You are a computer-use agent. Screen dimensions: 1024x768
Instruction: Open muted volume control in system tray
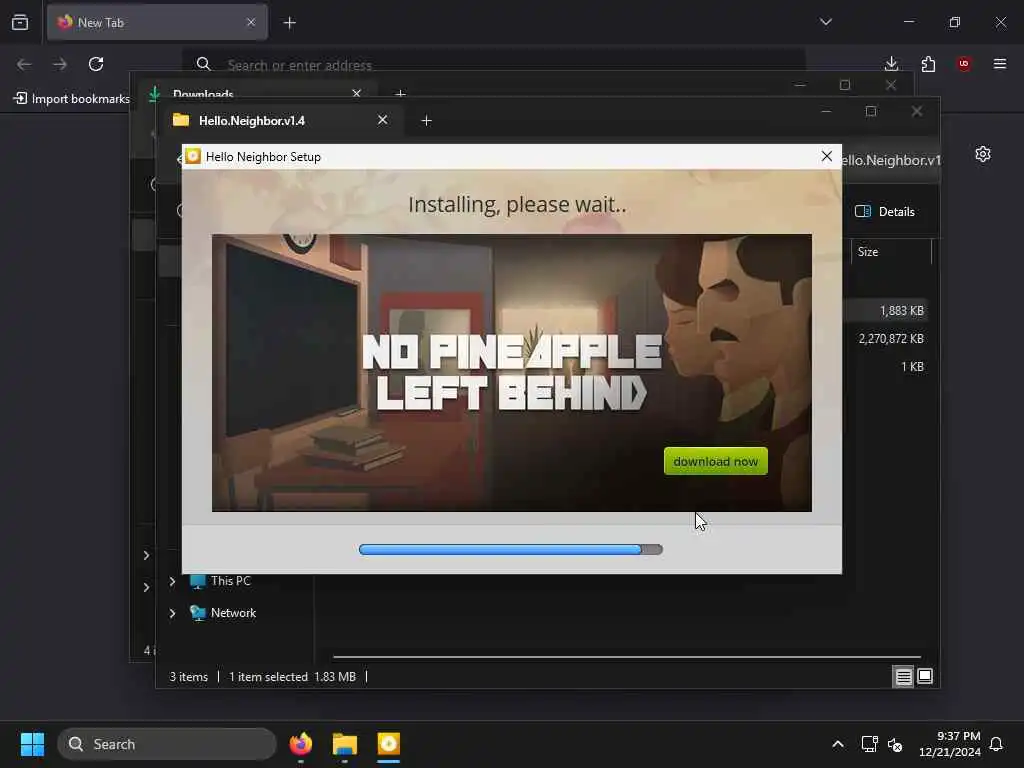895,744
